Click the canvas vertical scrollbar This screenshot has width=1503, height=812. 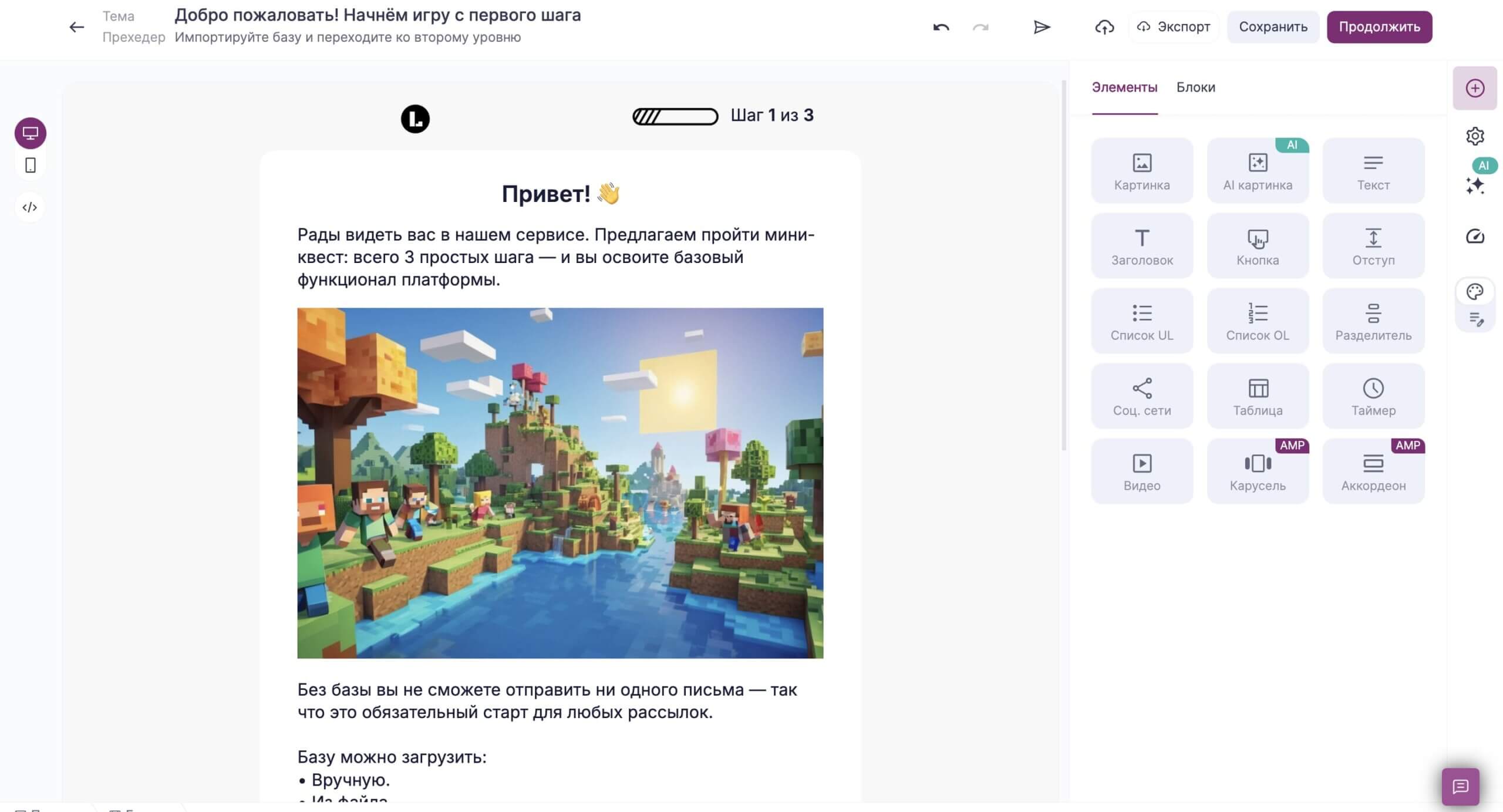[x=1063, y=265]
